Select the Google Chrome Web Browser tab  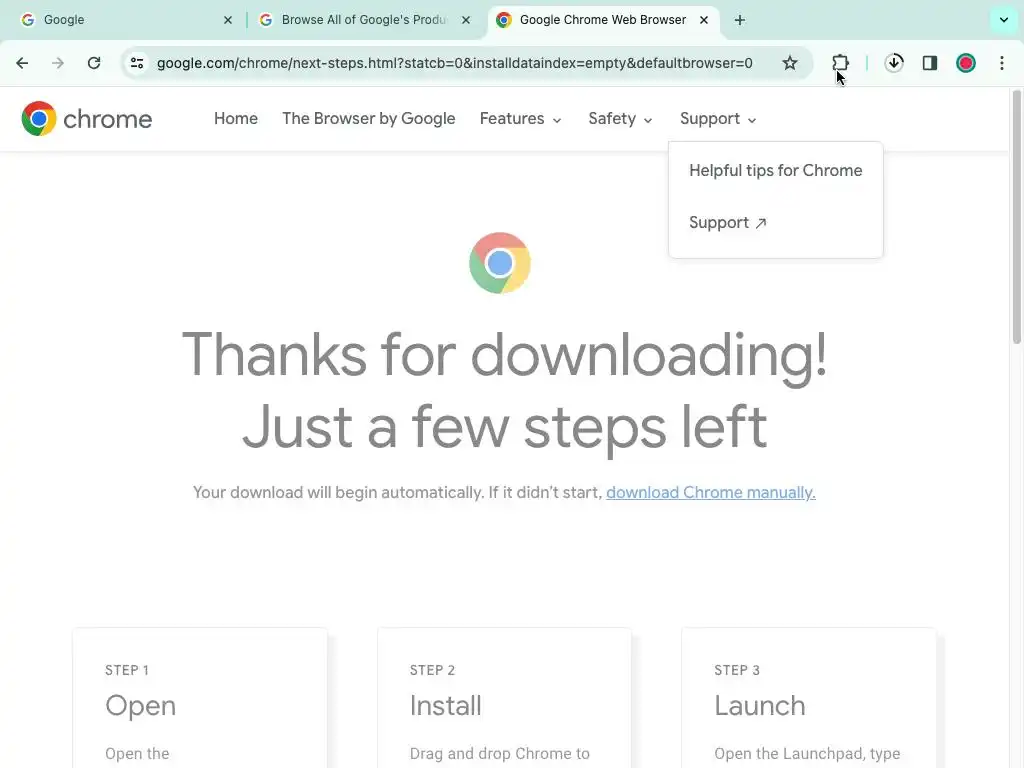tap(602, 20)
